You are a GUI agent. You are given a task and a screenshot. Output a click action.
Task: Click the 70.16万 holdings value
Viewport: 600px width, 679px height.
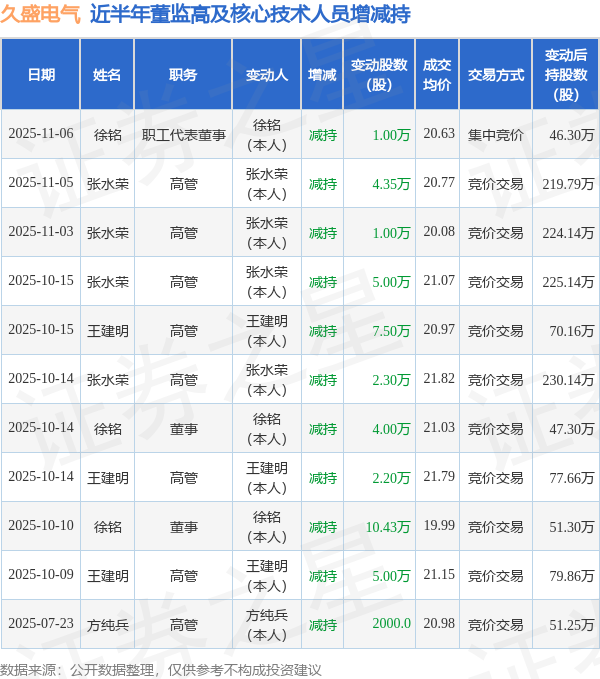pyautogui.click(x=571, y=331)
